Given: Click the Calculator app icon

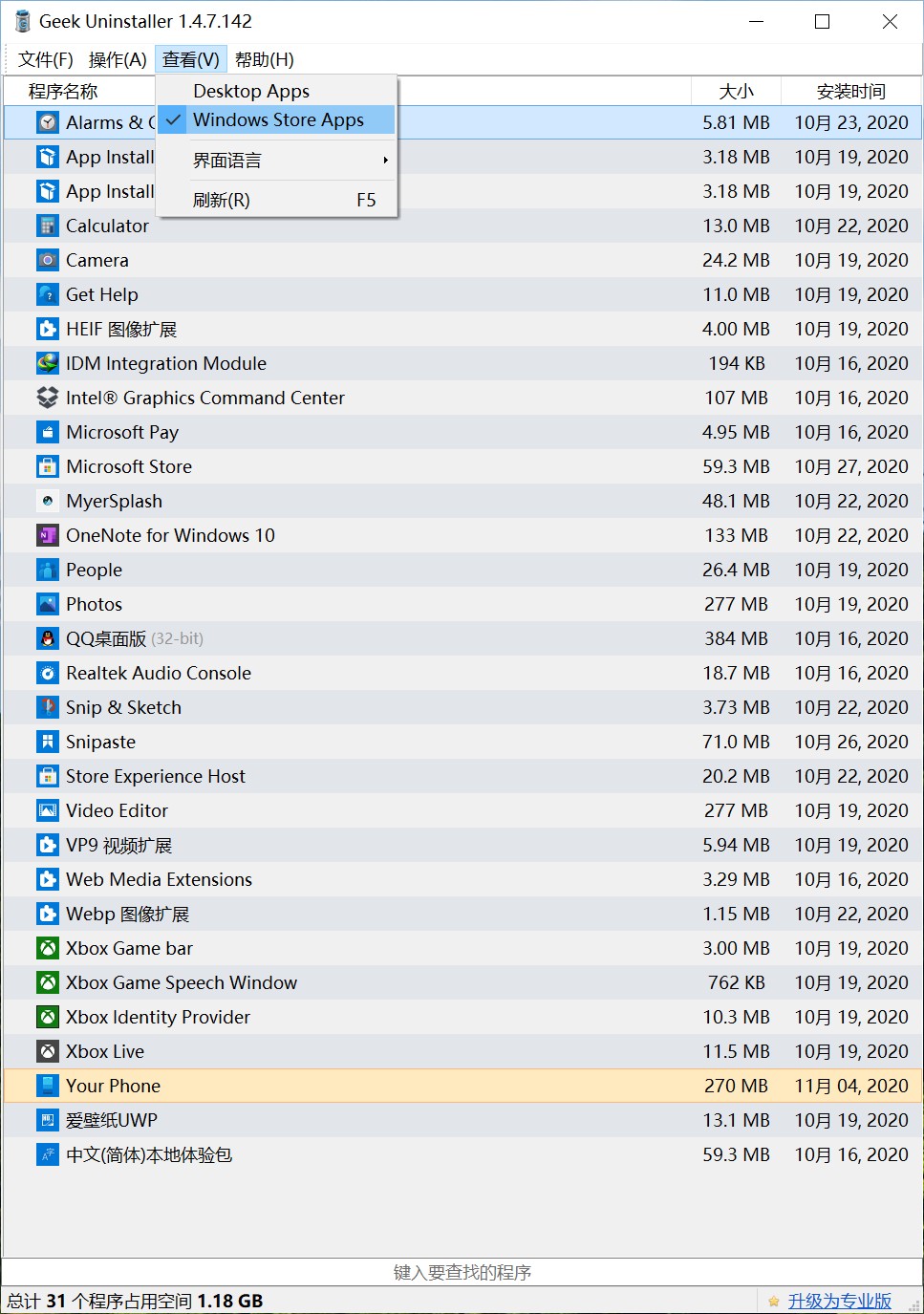Looking at the screenshot, I should [x=48, y=226].
